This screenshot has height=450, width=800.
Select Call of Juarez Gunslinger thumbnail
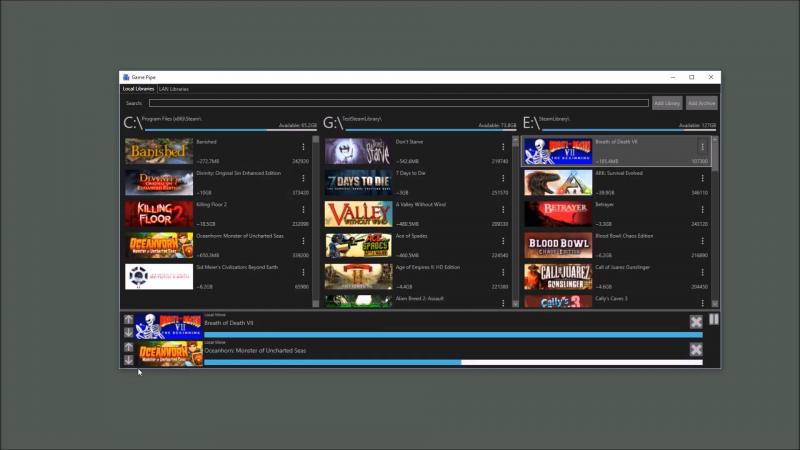pos(558,277)
